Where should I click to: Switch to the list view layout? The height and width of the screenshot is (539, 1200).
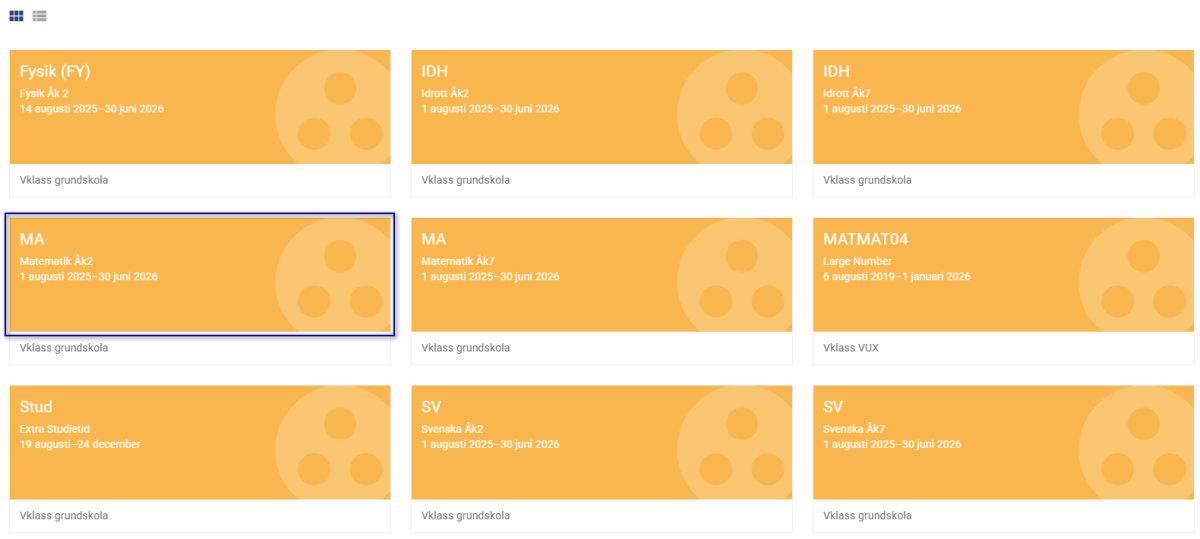tap(39, 16)
